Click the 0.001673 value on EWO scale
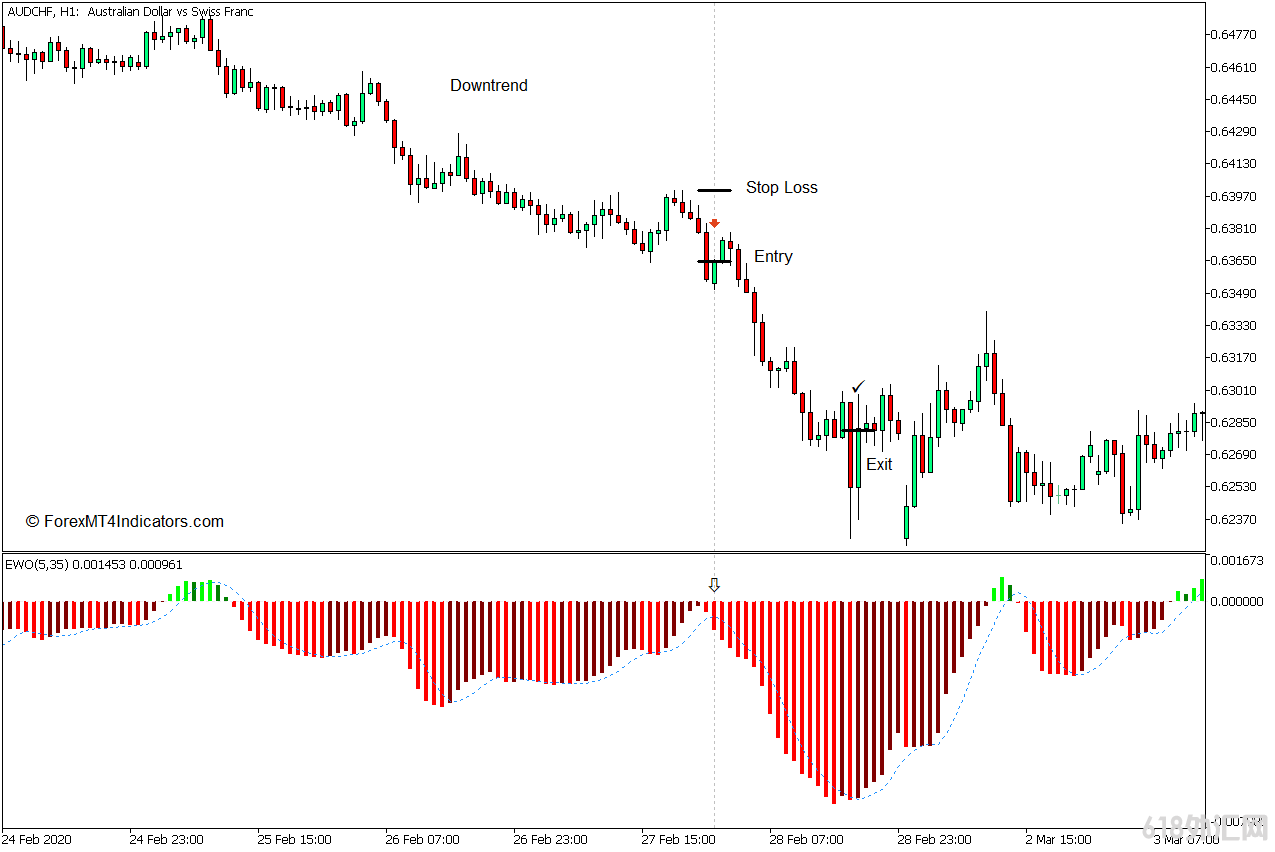The image size is (1275, 852). click(1237, 561)
